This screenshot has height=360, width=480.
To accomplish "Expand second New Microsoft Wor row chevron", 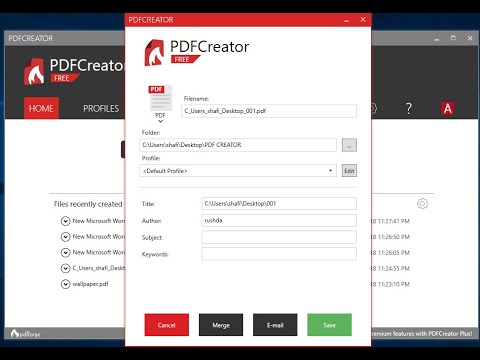I will 65,237.
